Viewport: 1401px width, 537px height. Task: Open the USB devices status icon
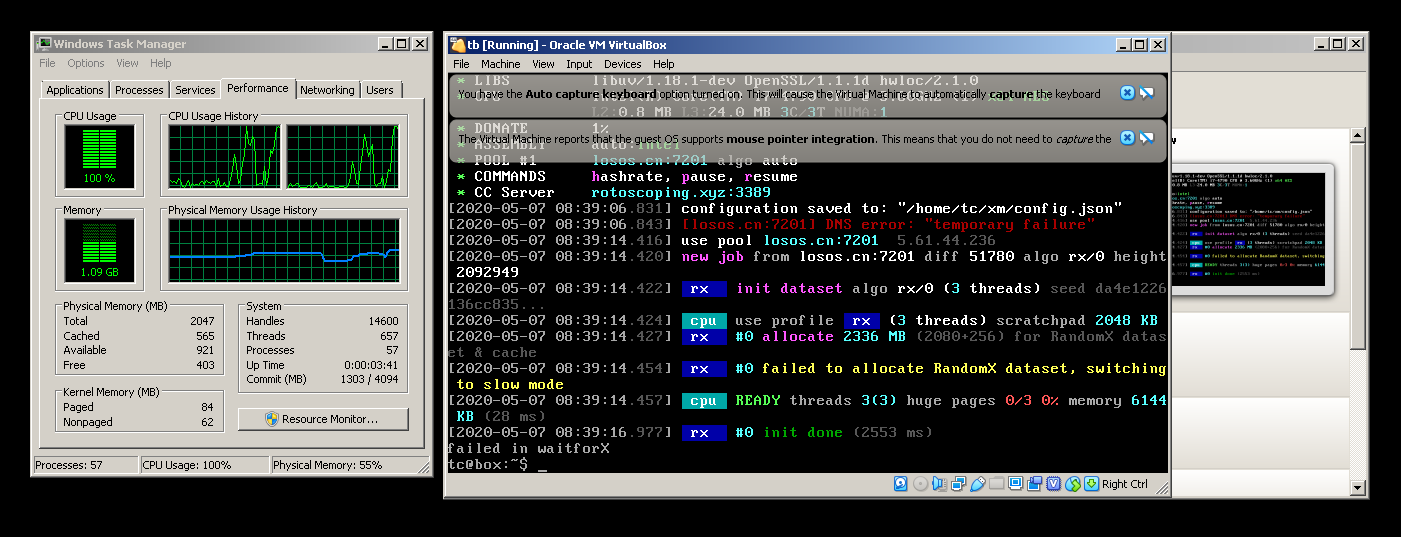pos(977,484)
